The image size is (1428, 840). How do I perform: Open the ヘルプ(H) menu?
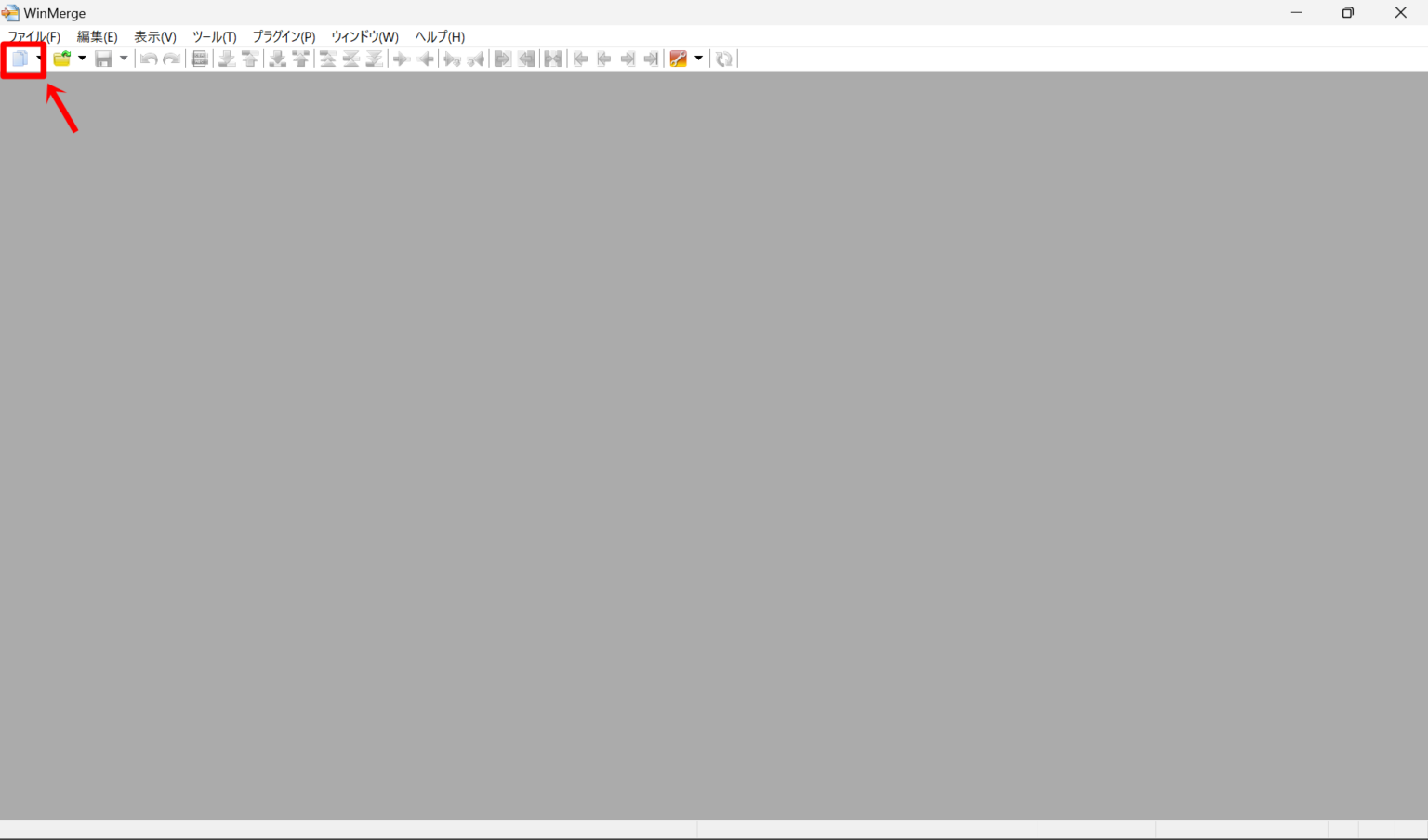[x=440, y=37]
